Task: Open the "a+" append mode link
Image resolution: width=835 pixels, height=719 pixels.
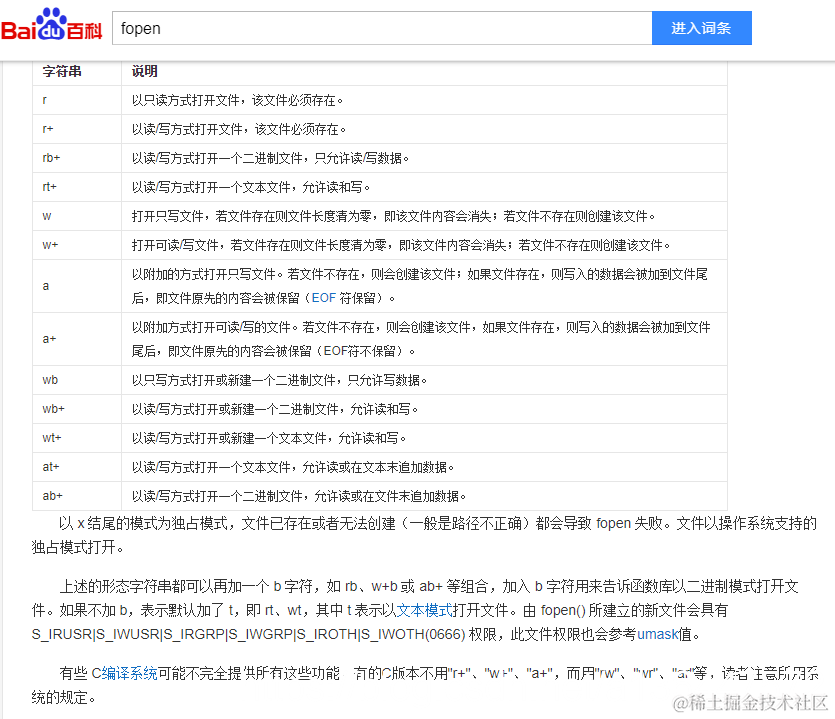Action: pyautogui.click(x=47, y=339)
